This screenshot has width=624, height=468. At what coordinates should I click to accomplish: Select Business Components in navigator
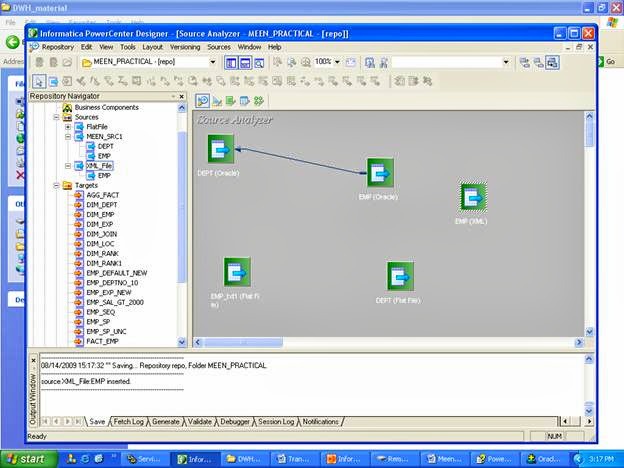(106, 107)
